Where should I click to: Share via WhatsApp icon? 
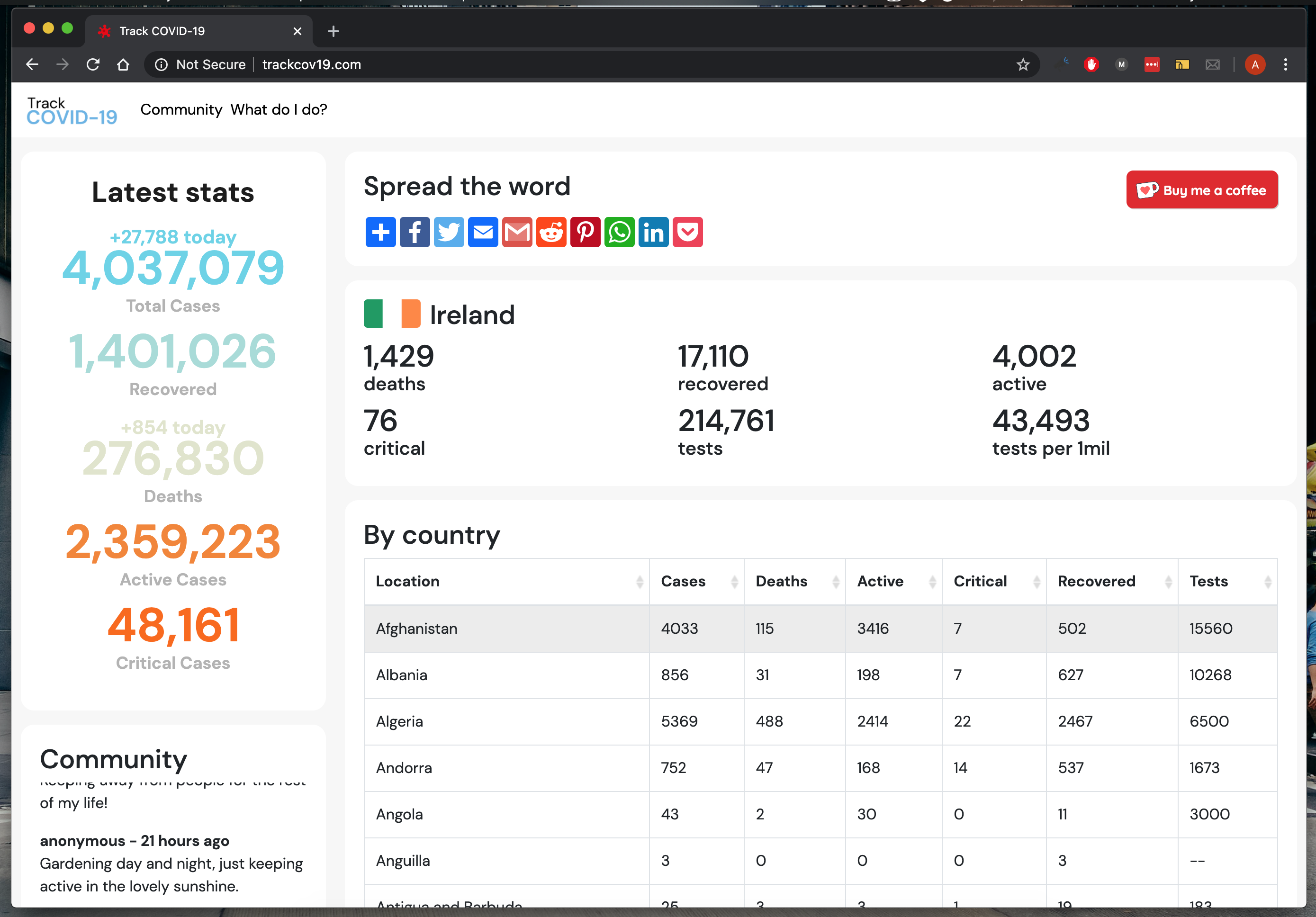pos(619,232)
